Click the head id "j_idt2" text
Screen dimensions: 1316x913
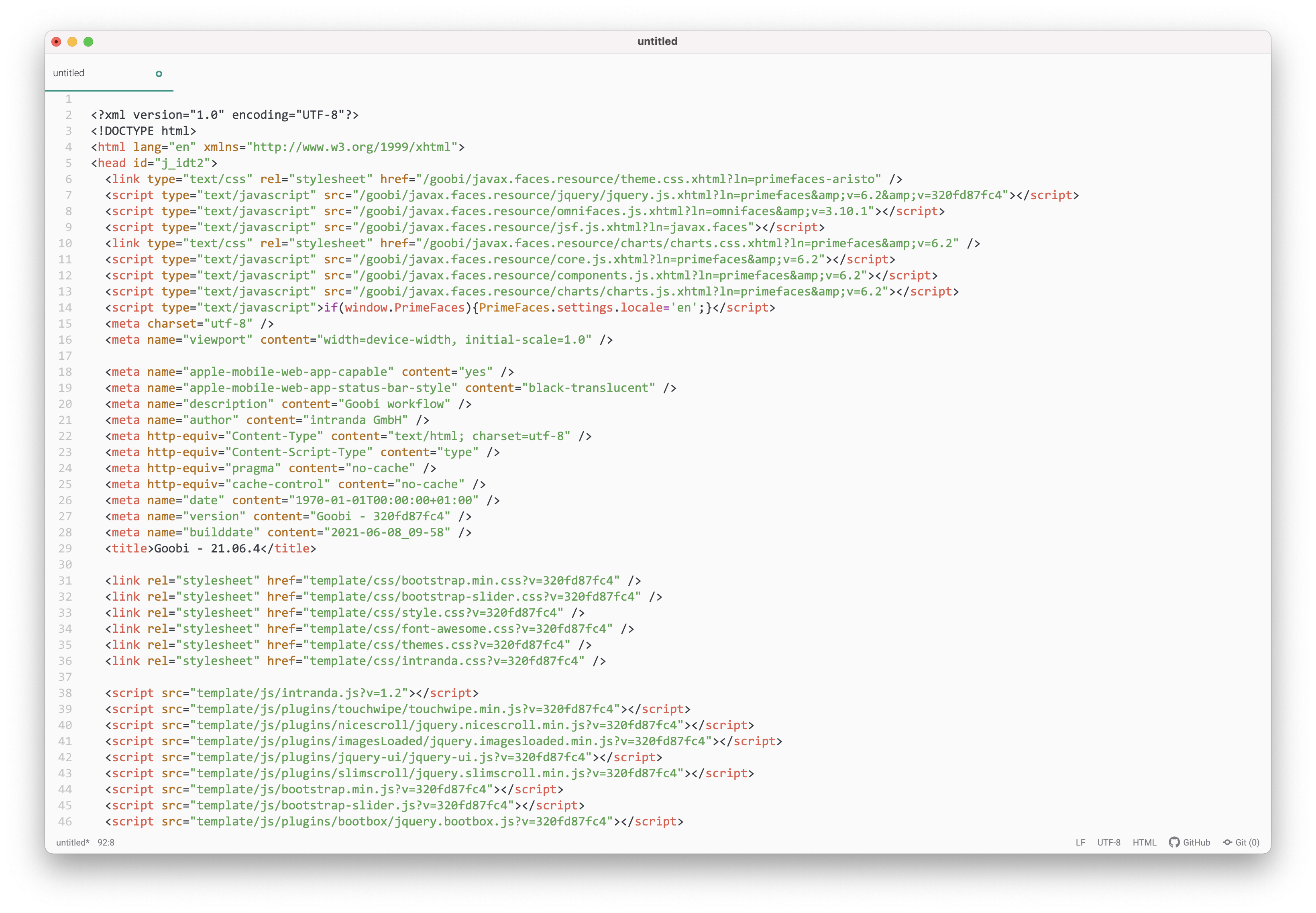pos(182,163)
